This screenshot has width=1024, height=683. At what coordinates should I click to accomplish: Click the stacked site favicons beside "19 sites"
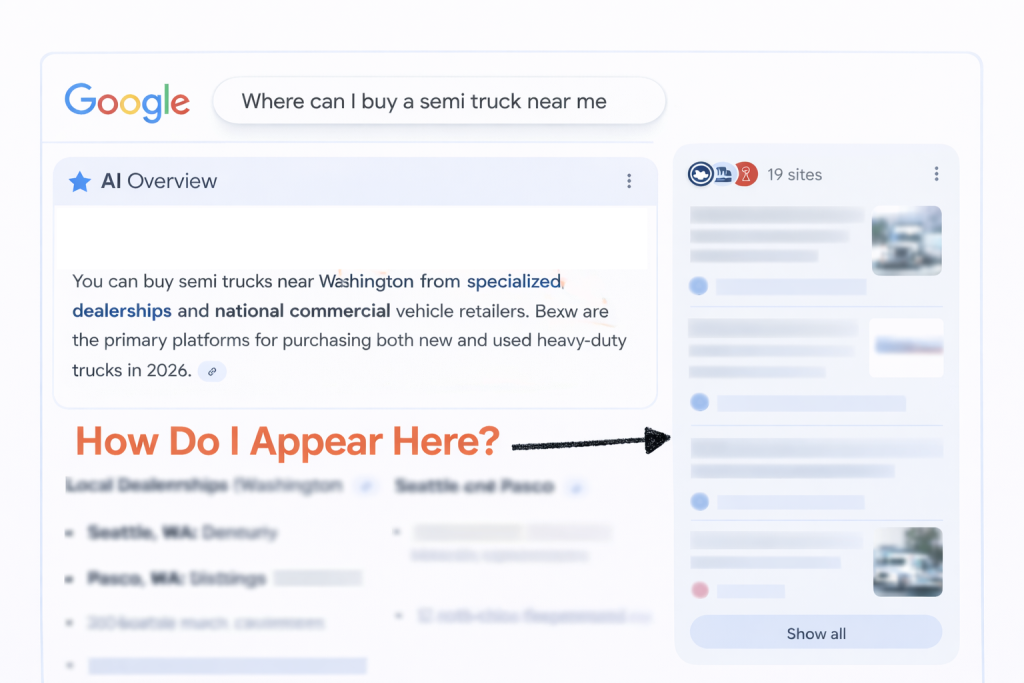[723, 174]
